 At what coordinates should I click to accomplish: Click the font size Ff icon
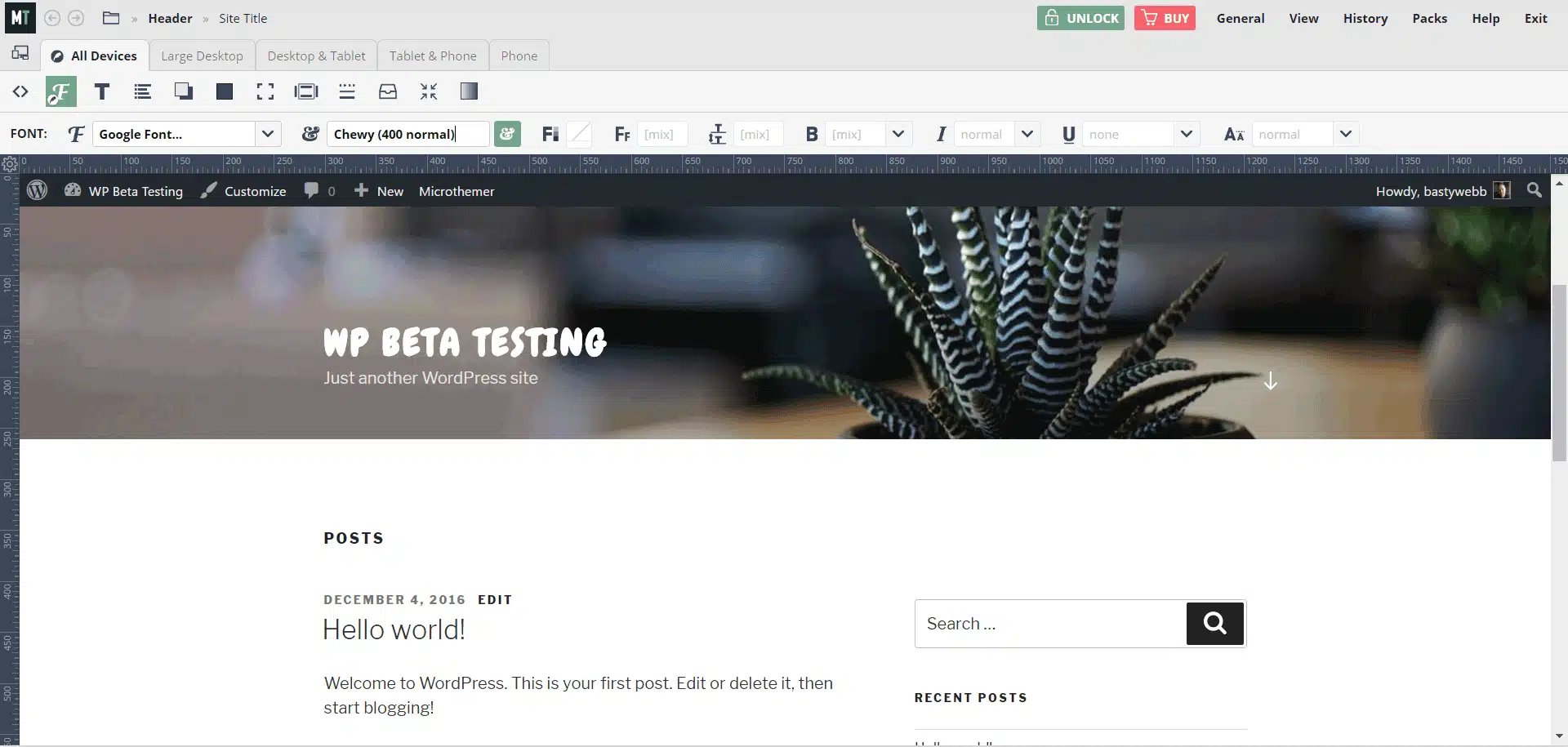[x=622, y=134]
